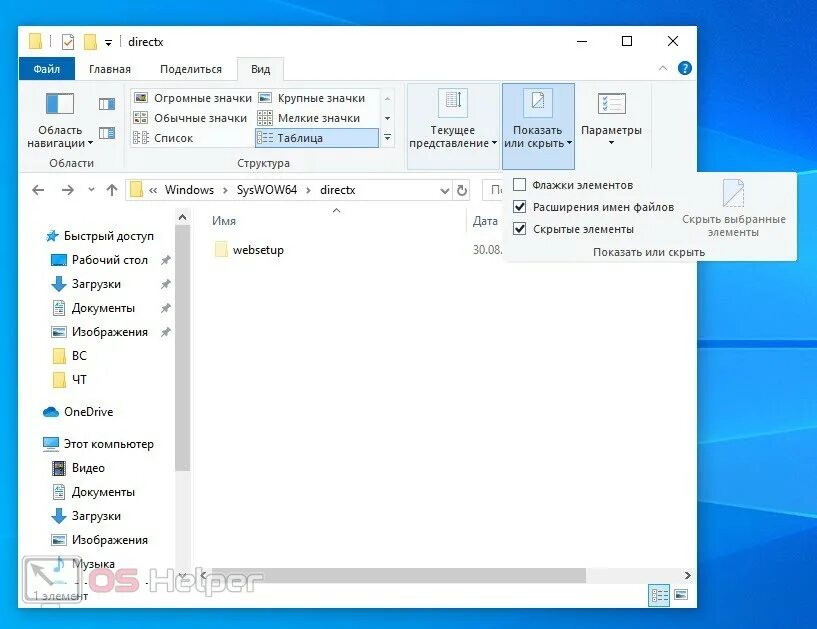Uncheck Скрытые элементы checkbox
Screen dimensions: 817x629
(x=519, y=229)
